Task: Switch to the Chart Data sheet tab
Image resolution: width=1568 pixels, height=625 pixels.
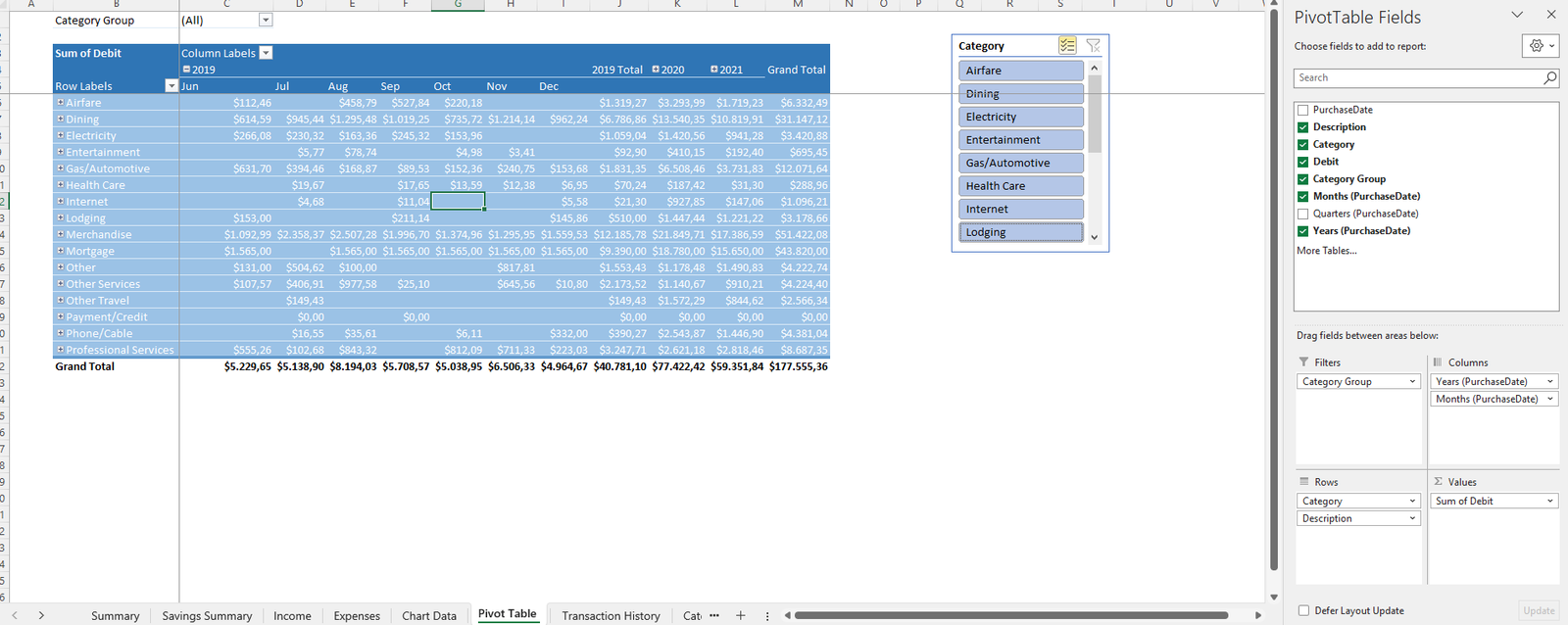Action: click(x=429, y=616)
